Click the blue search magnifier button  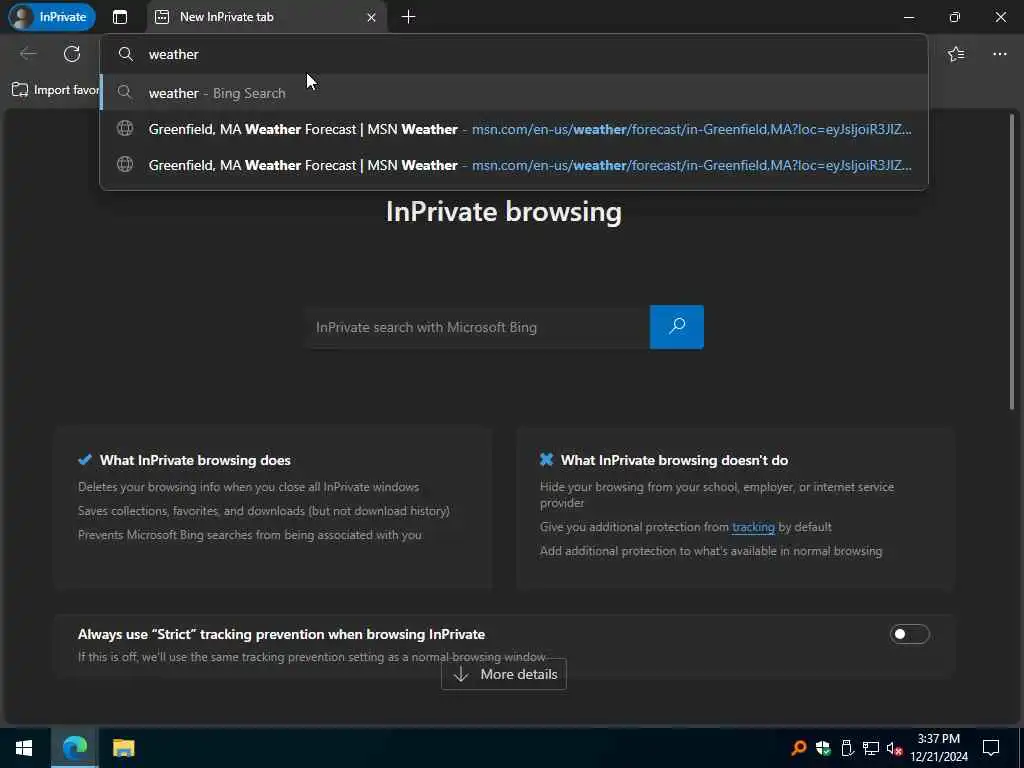pos(677,327)
